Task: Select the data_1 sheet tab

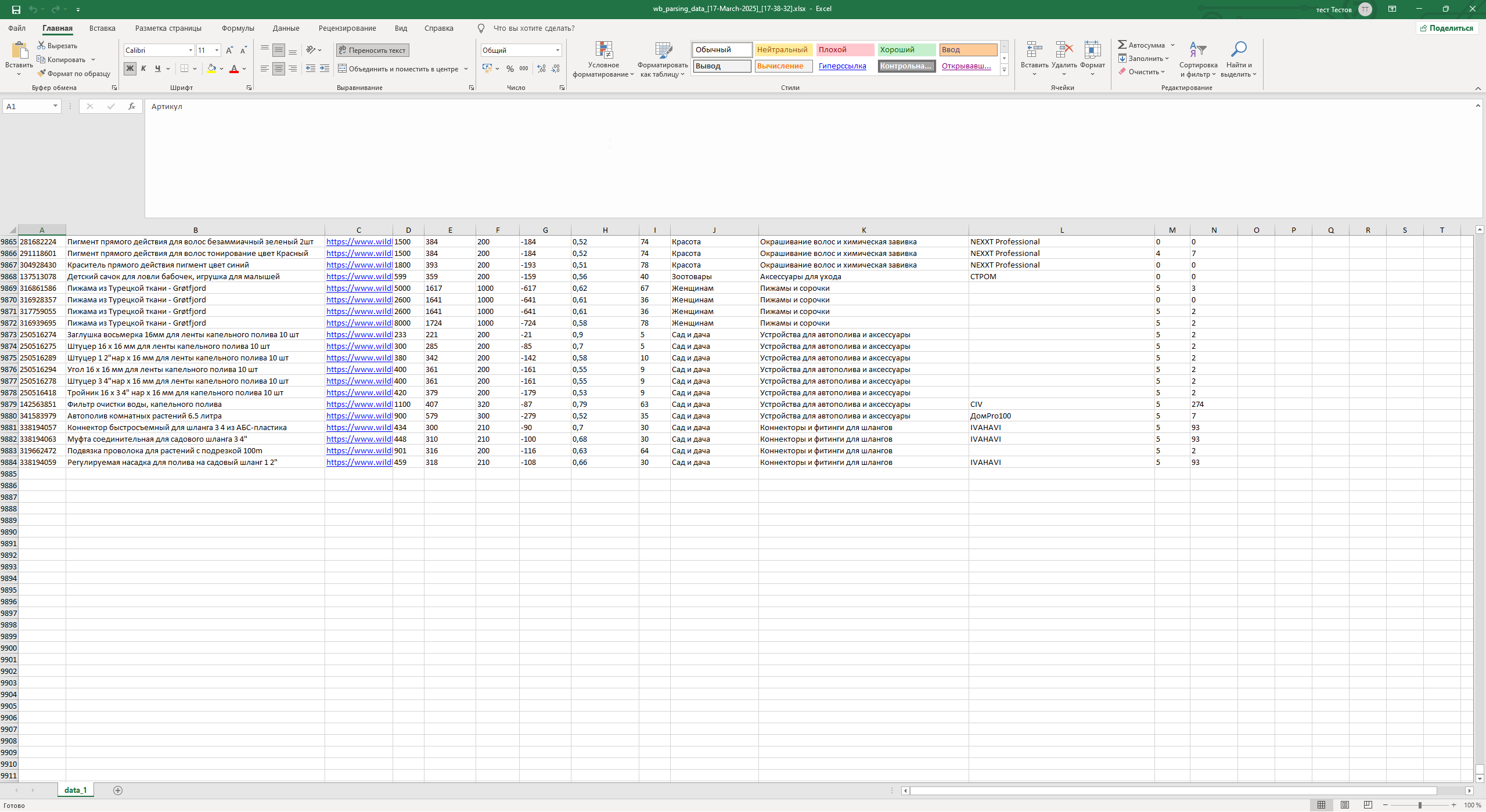Action: point(75,791)
